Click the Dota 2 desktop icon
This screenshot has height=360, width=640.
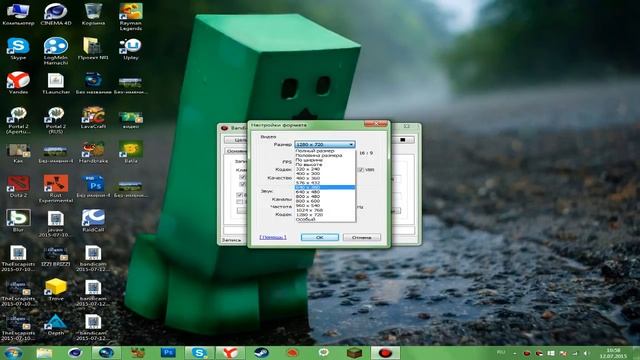tap(18, 187)
